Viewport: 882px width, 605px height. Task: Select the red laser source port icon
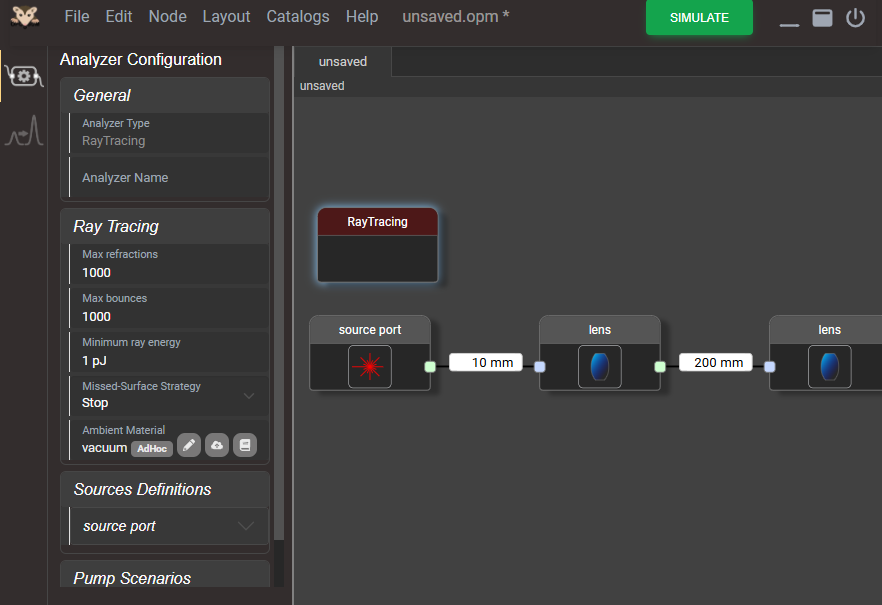point(370,367)
